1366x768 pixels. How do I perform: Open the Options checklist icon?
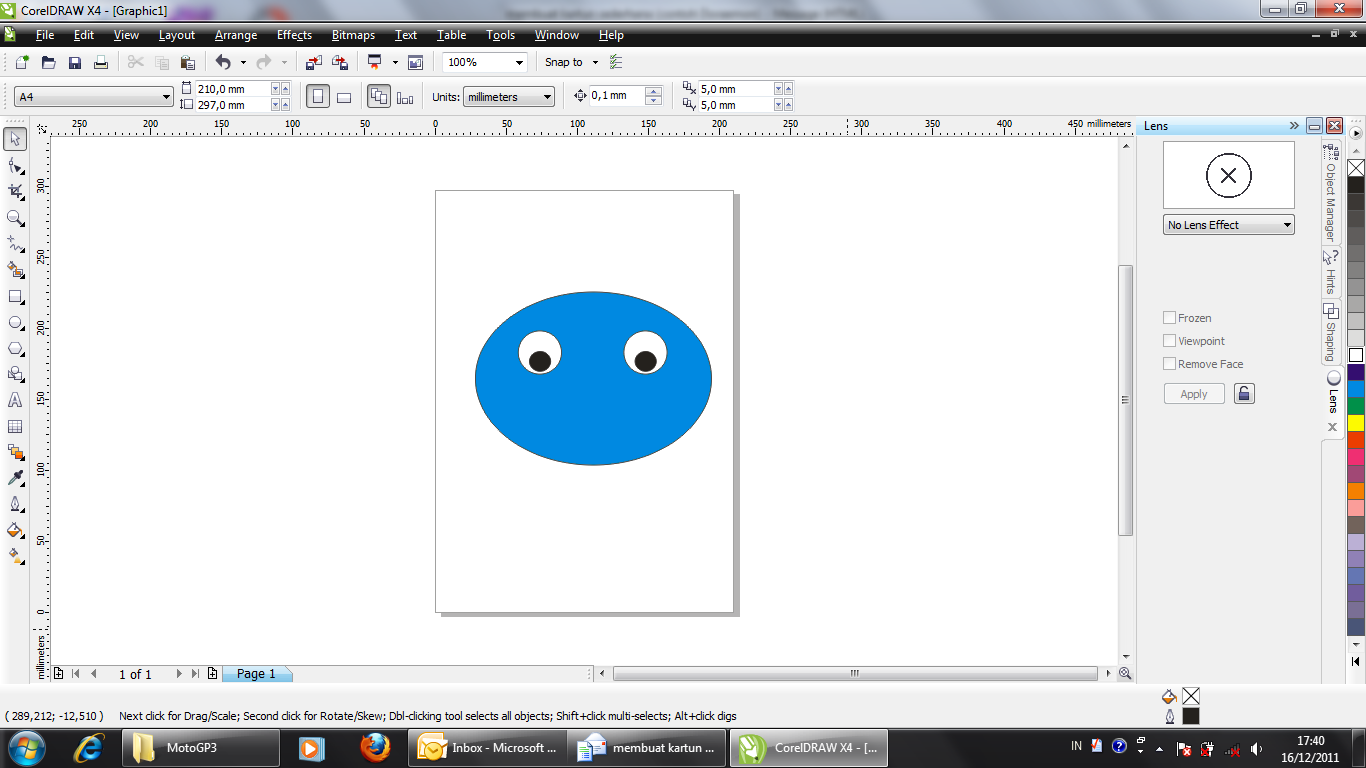coord(616,62)
